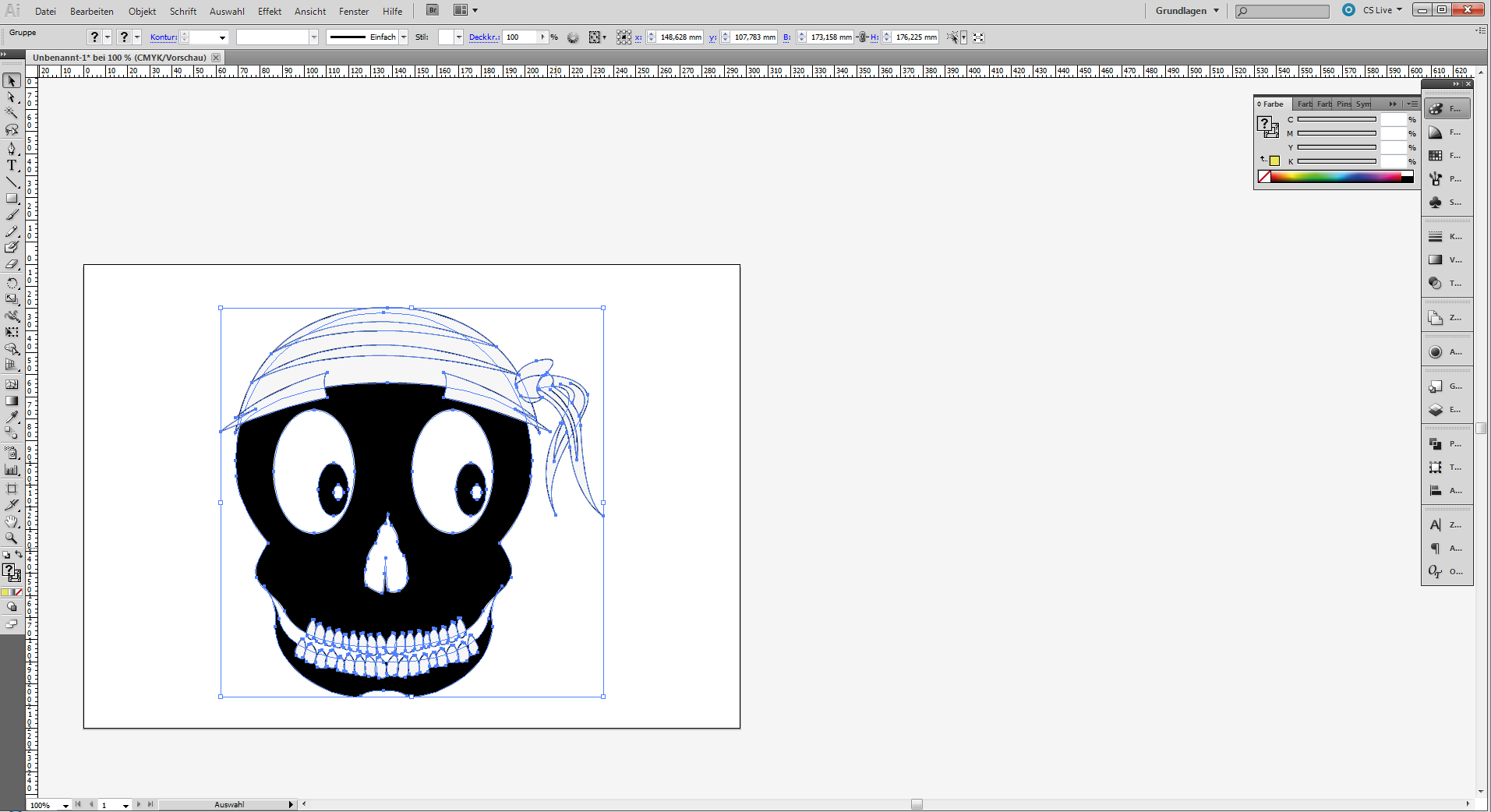Select the Artboard tool

[x=12, y=489]
